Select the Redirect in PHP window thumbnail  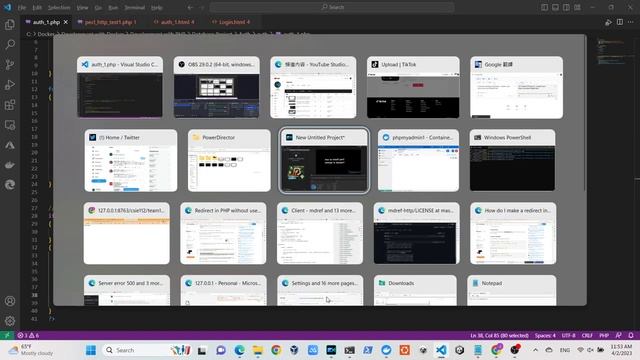click(223, 233)
